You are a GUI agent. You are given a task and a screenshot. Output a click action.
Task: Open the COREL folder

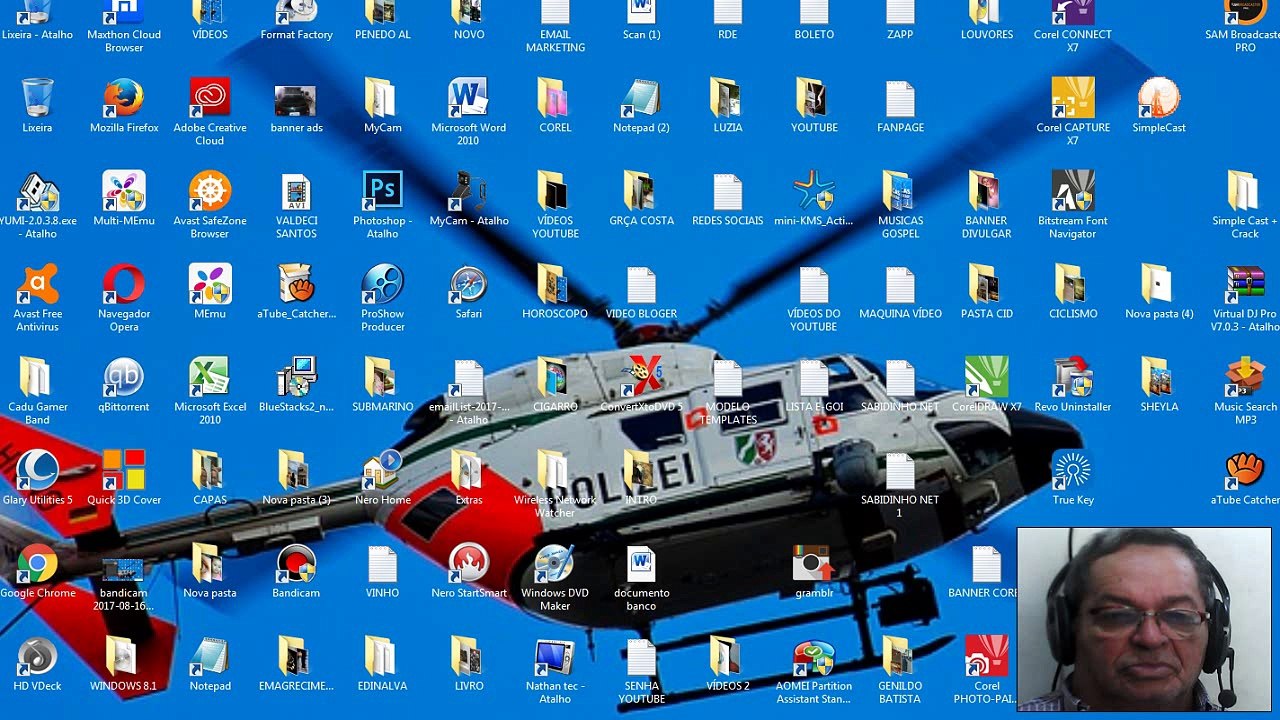[554, 99]
